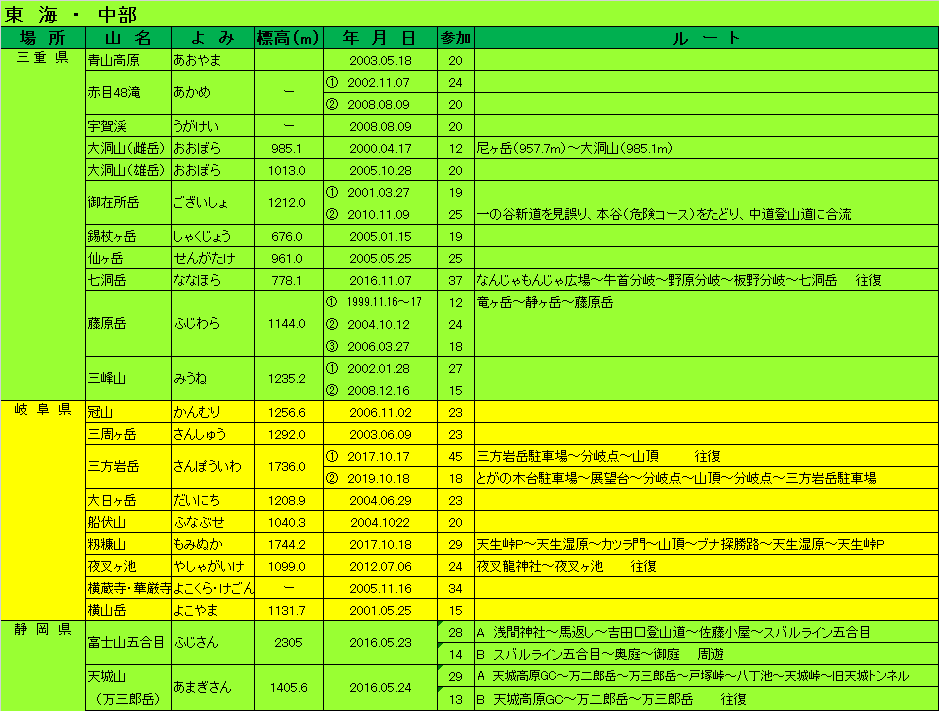Screen dimensions: 941x711
Task: Select the route 尼ヶ岳(957.7m)～大洞山(985.1m)
Action: coord(574,148)
